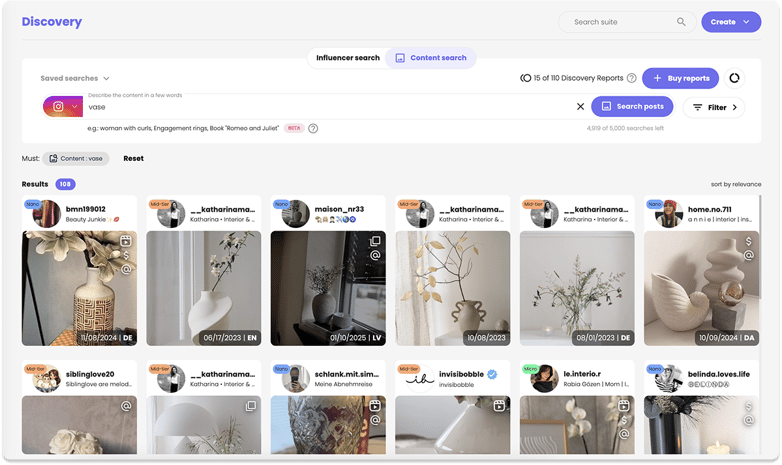Click the mention icon on home.no.711 post
The image size is (782, 465).
(x=749, y=255)
